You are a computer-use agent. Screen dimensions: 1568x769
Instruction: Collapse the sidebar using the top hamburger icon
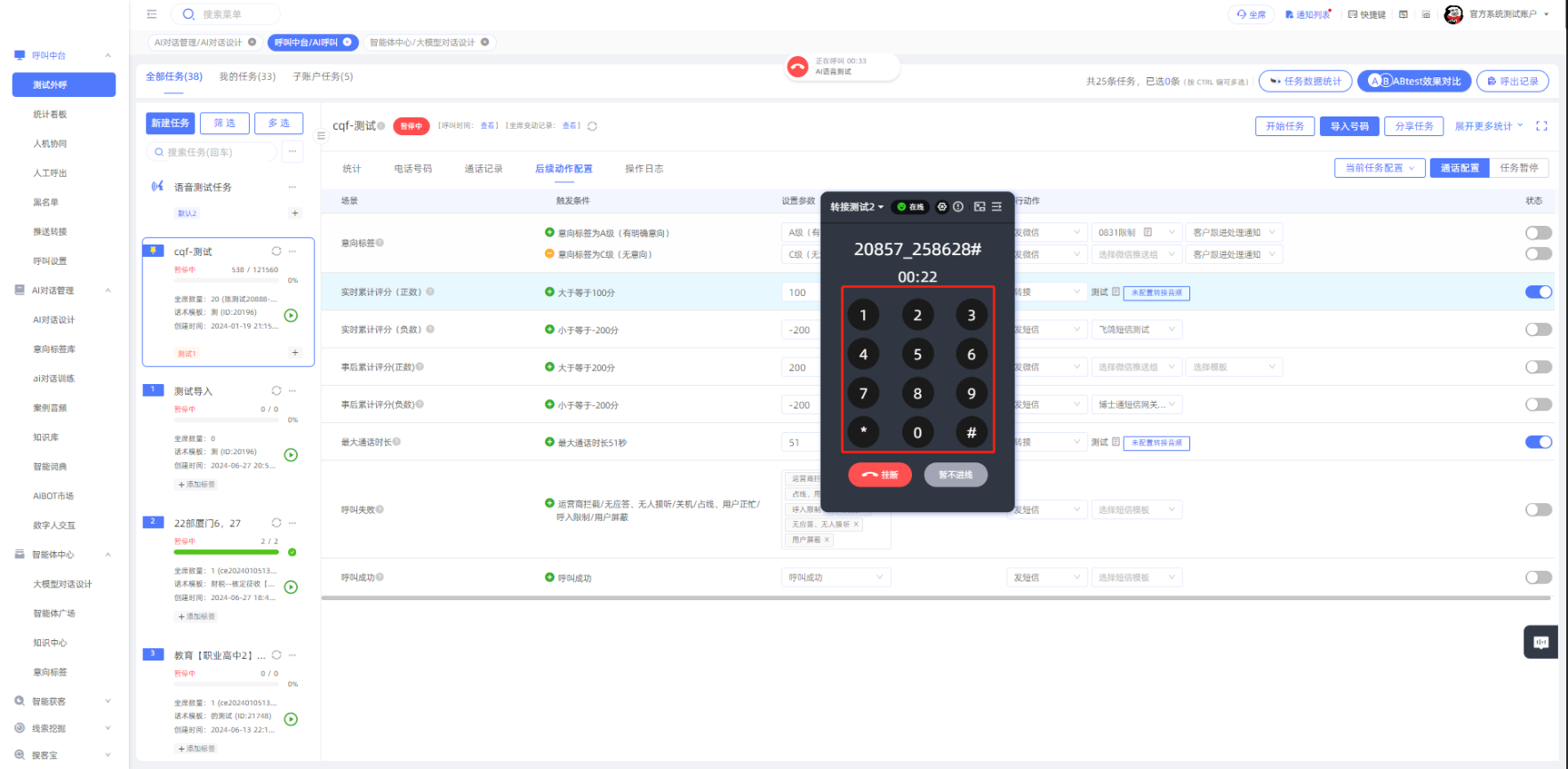click(x=152, y=14)
